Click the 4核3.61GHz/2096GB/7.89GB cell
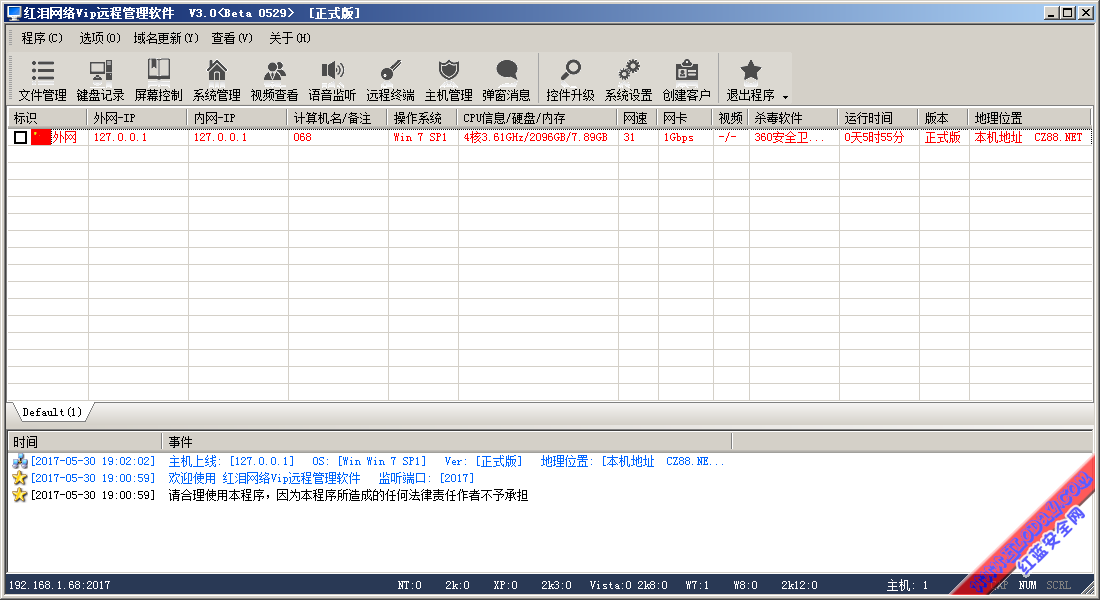Screen dimensions: 1100x600 point(535,137)
